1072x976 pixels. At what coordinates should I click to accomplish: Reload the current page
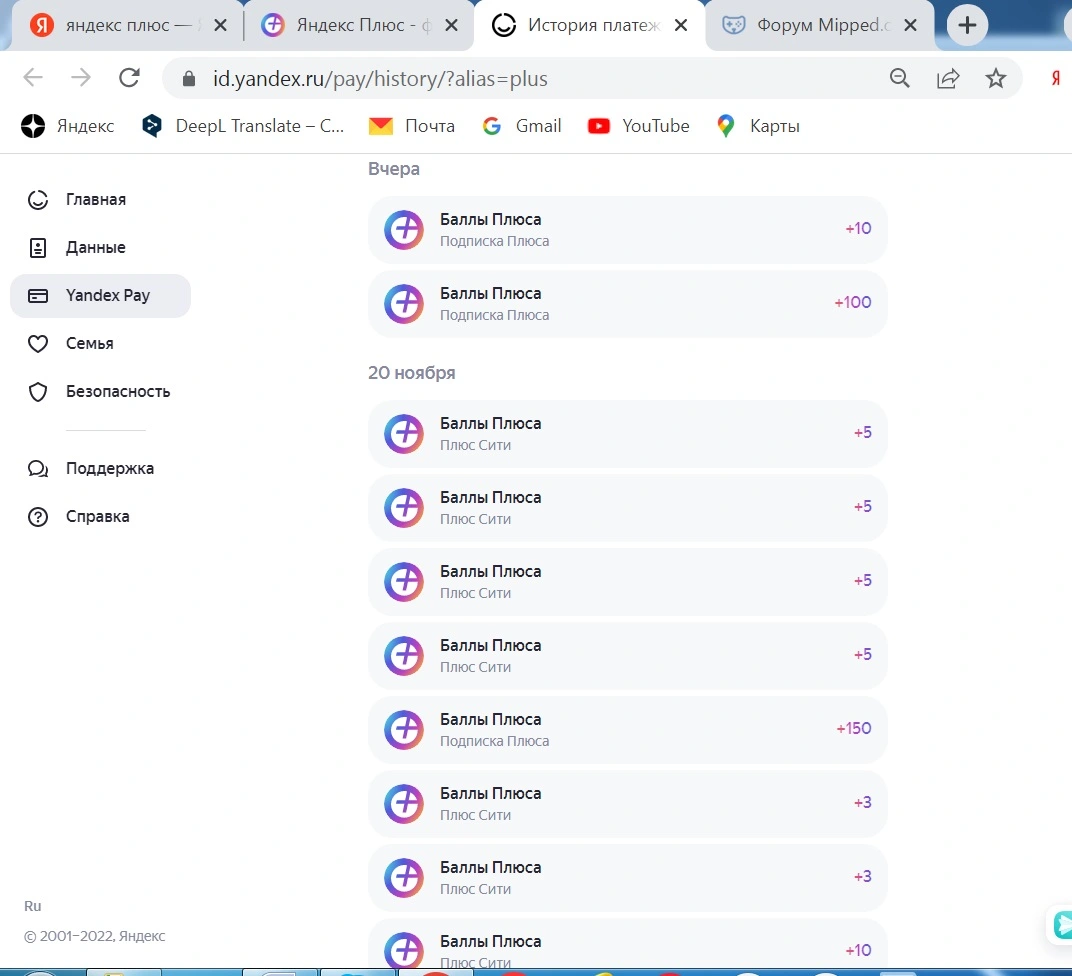(x=129, y=78)
